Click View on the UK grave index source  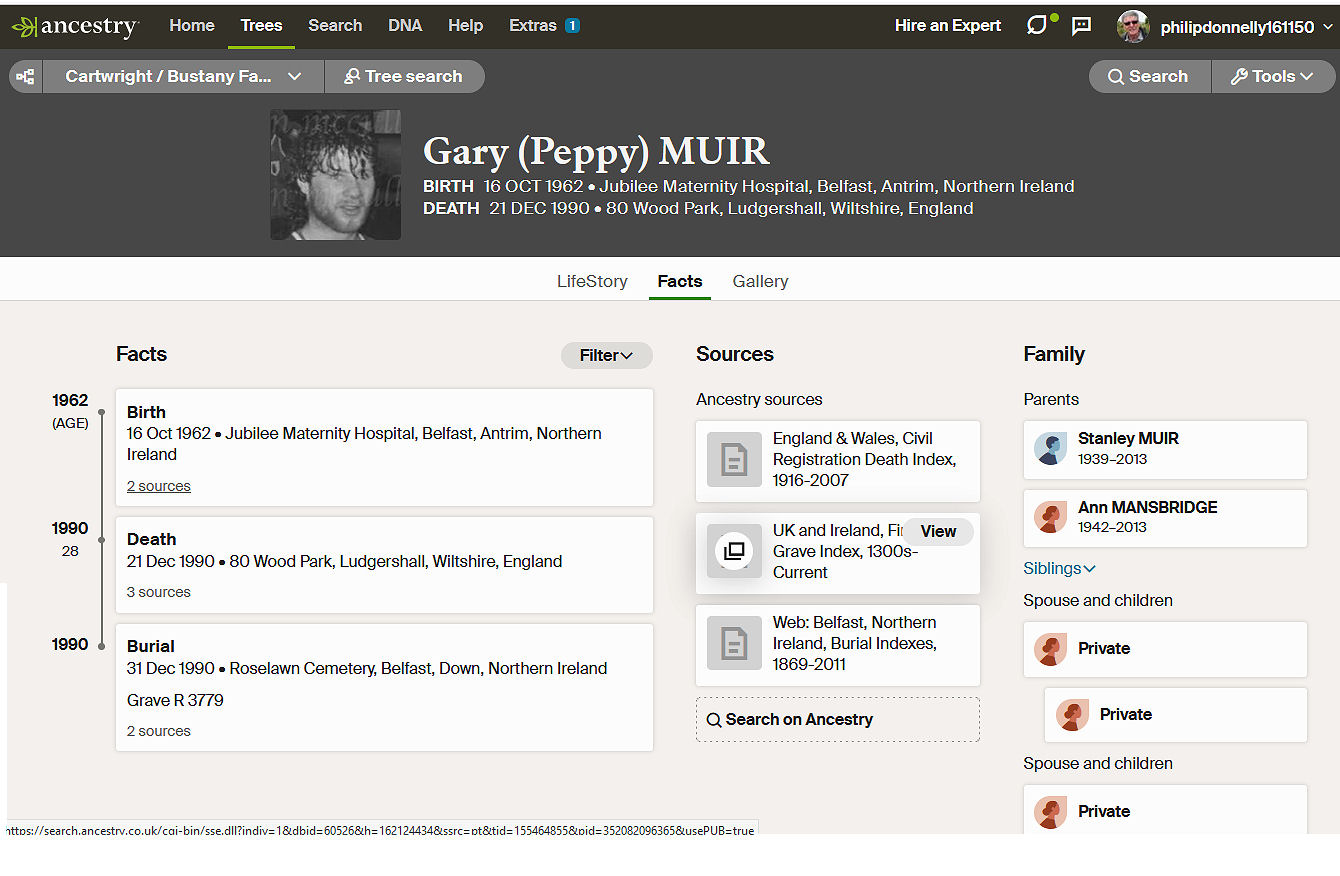(x=938, y=531)
